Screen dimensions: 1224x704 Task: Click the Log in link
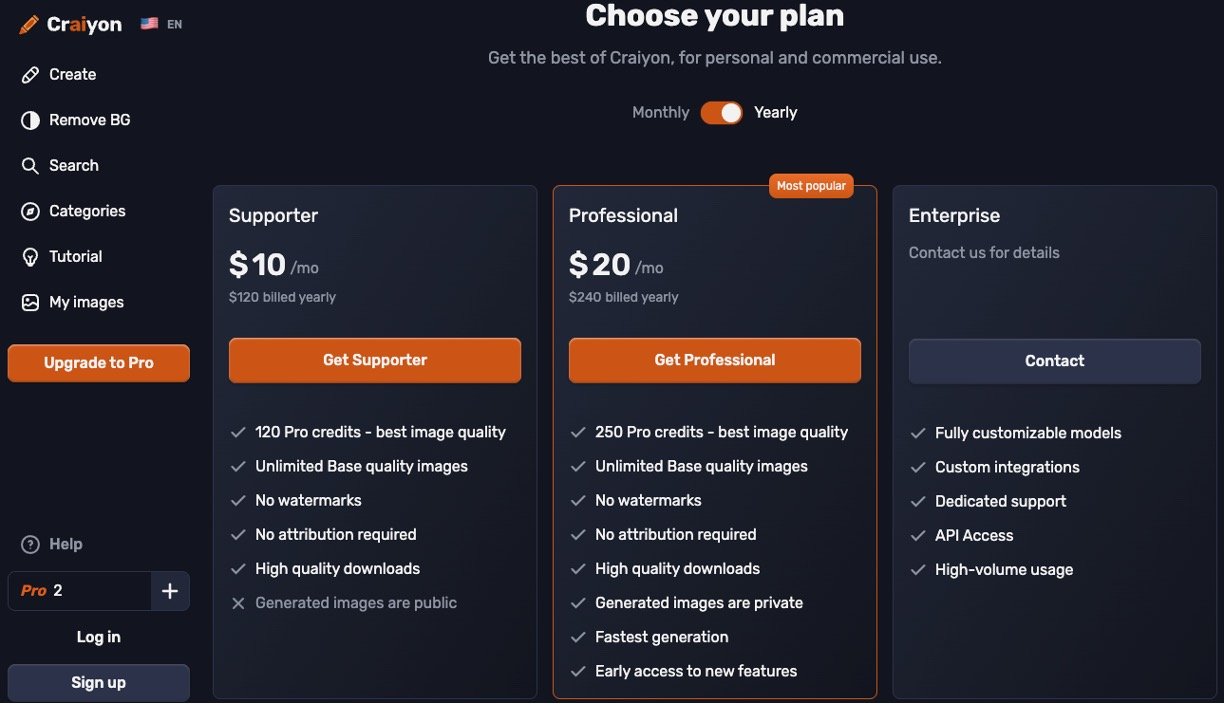pos(98,637)
